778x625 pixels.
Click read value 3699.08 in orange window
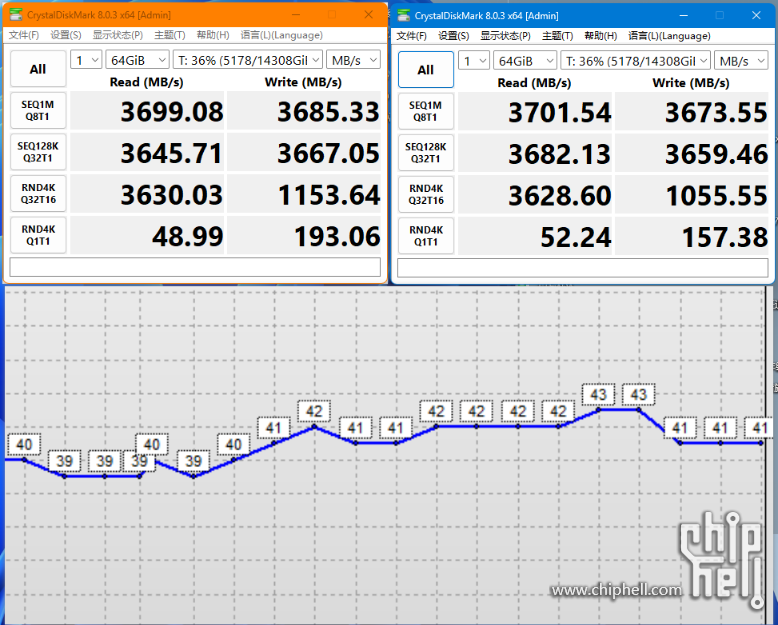click(x=147, y=111)
